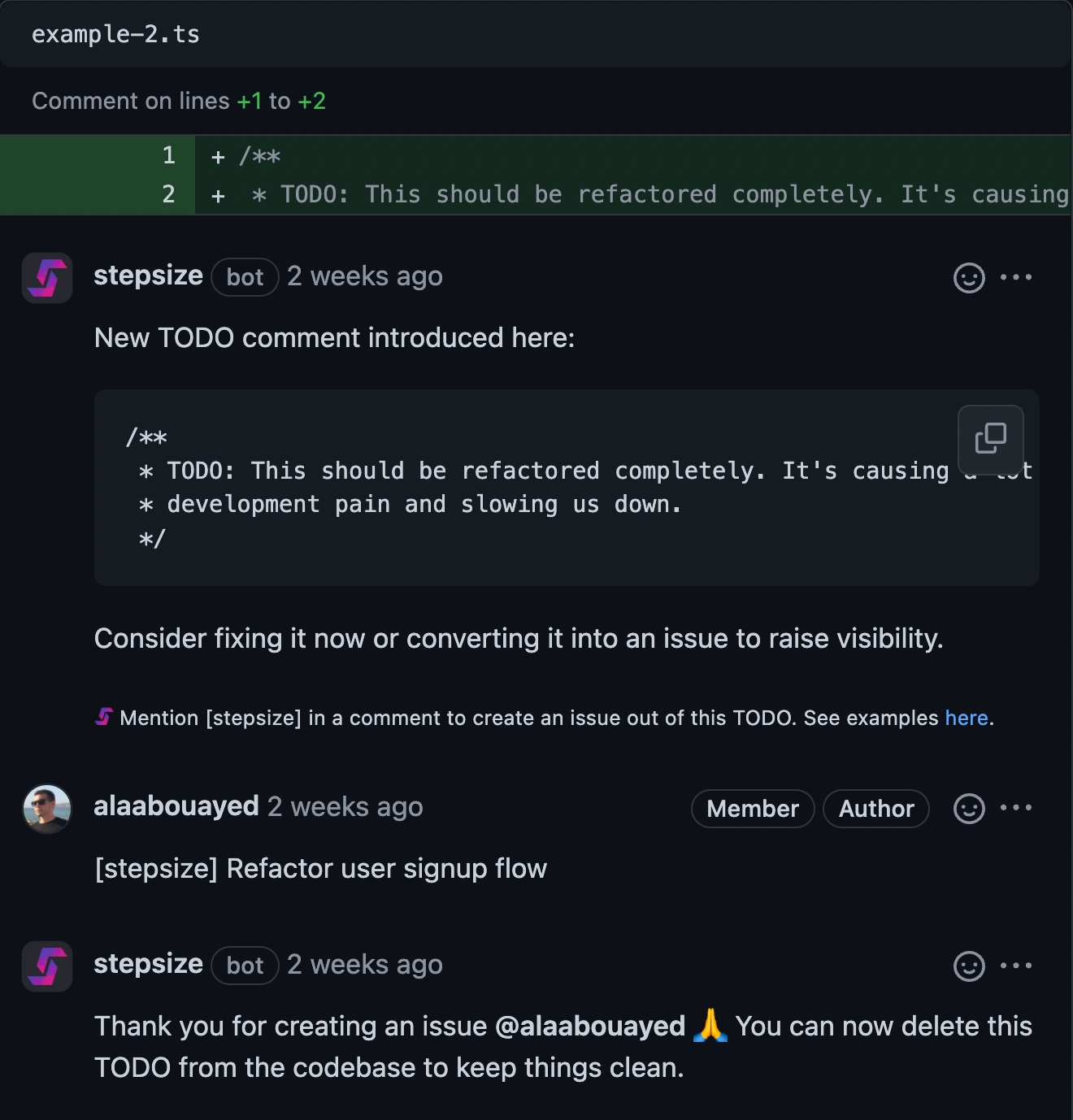Open the example-2.ts file name
The image size is (1073, 1120).
115,34
